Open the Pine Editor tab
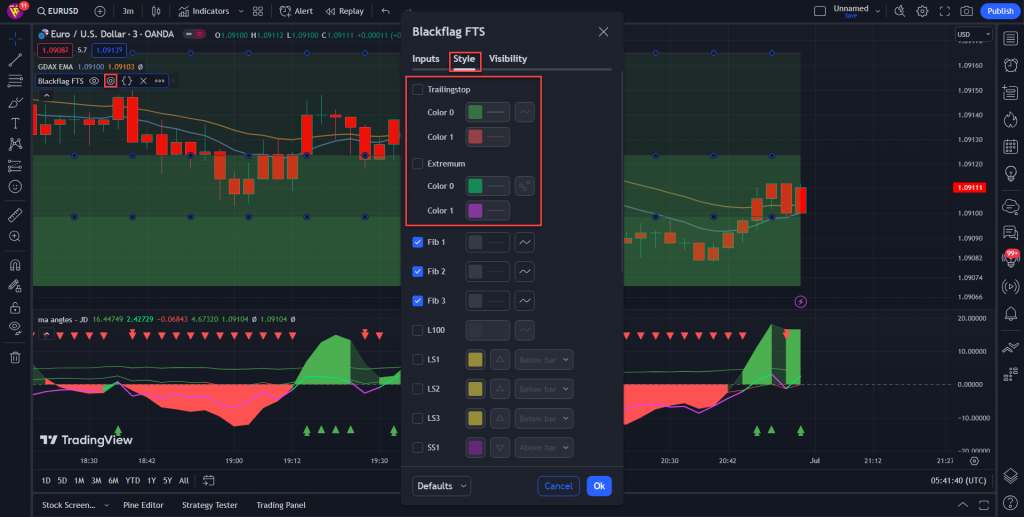This screenshot has width=1024, height=517. tap(144, 505)
